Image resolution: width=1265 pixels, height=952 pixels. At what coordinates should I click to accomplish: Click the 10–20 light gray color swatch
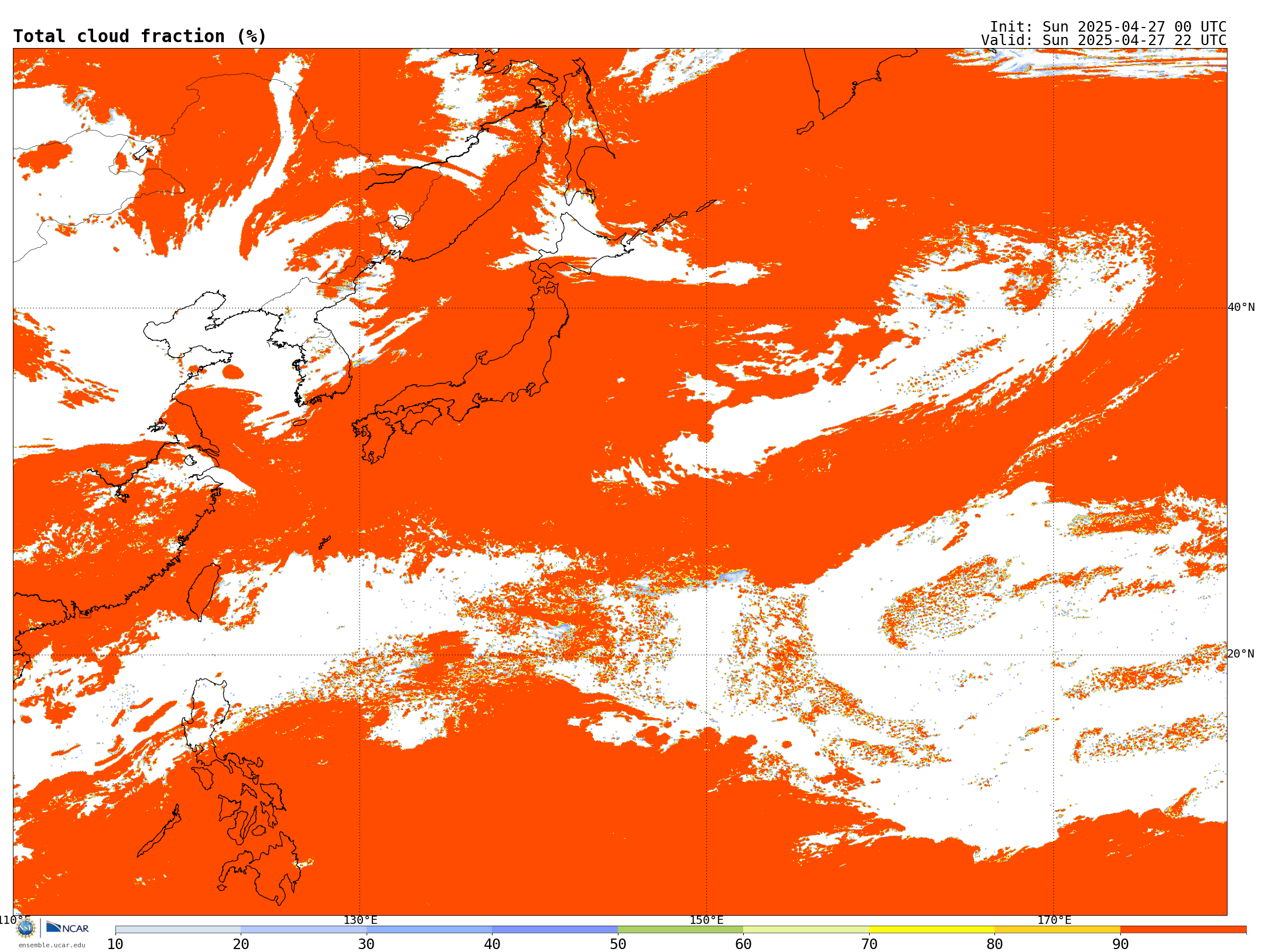pos(178,930)
